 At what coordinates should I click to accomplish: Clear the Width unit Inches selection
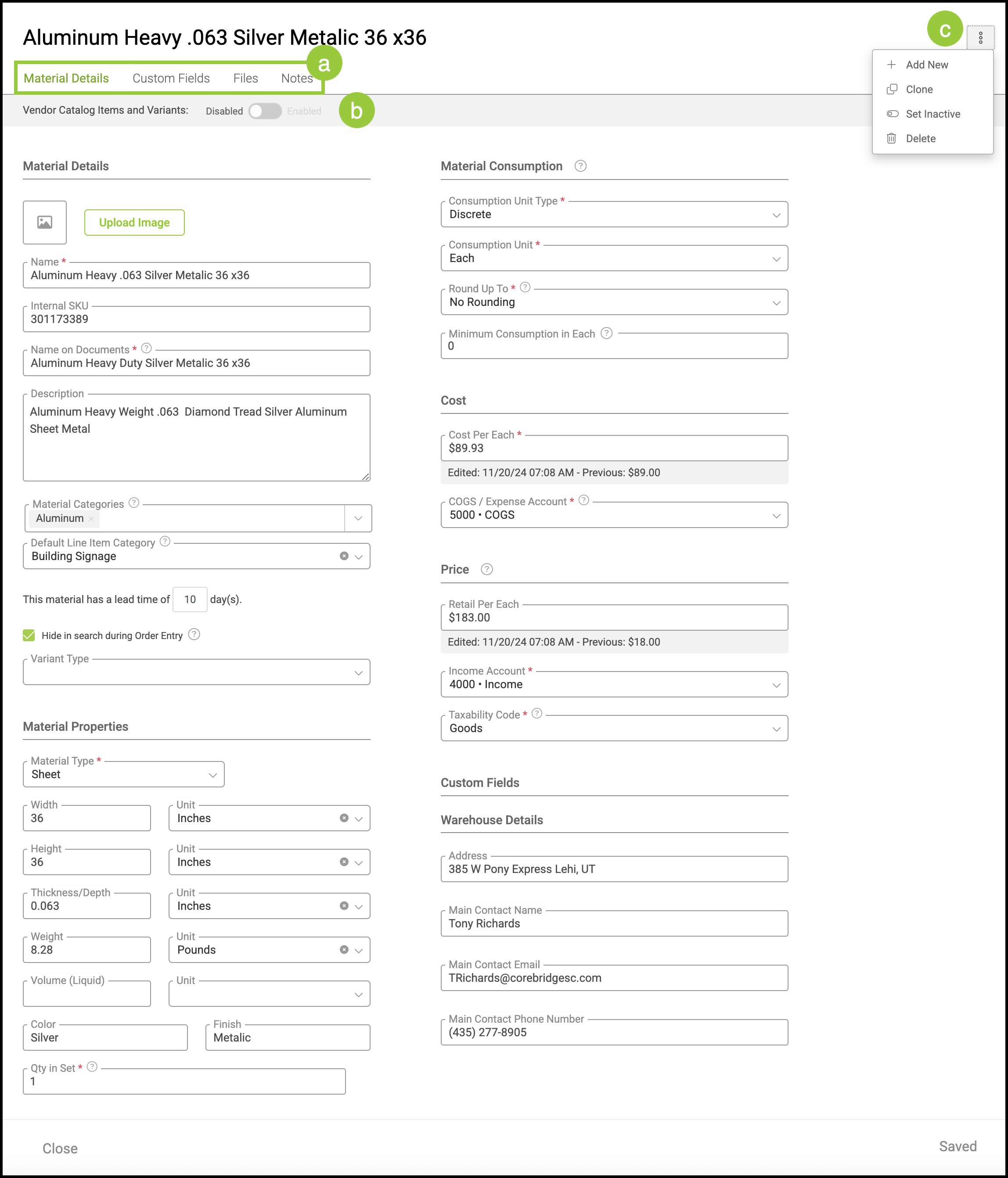pos(344,818)
